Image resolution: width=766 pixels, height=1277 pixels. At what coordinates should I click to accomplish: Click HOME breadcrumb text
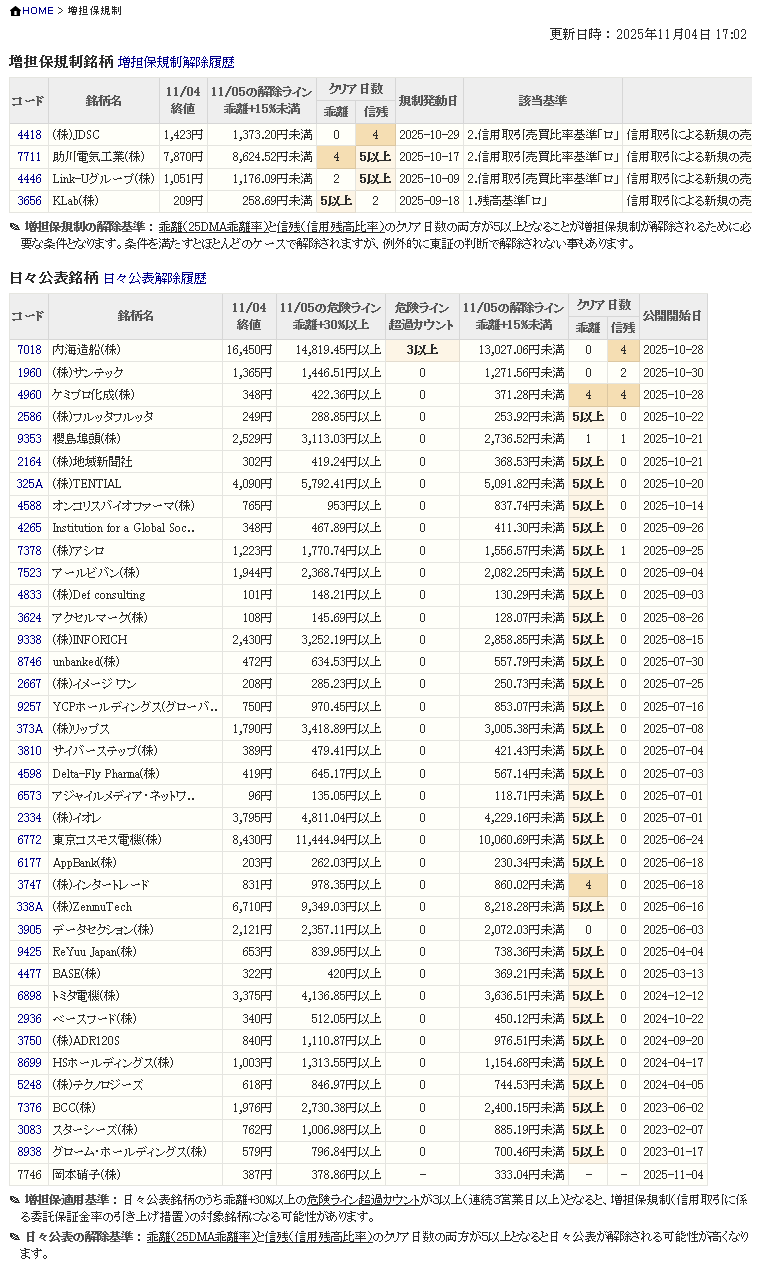click(x=38, y=11)
